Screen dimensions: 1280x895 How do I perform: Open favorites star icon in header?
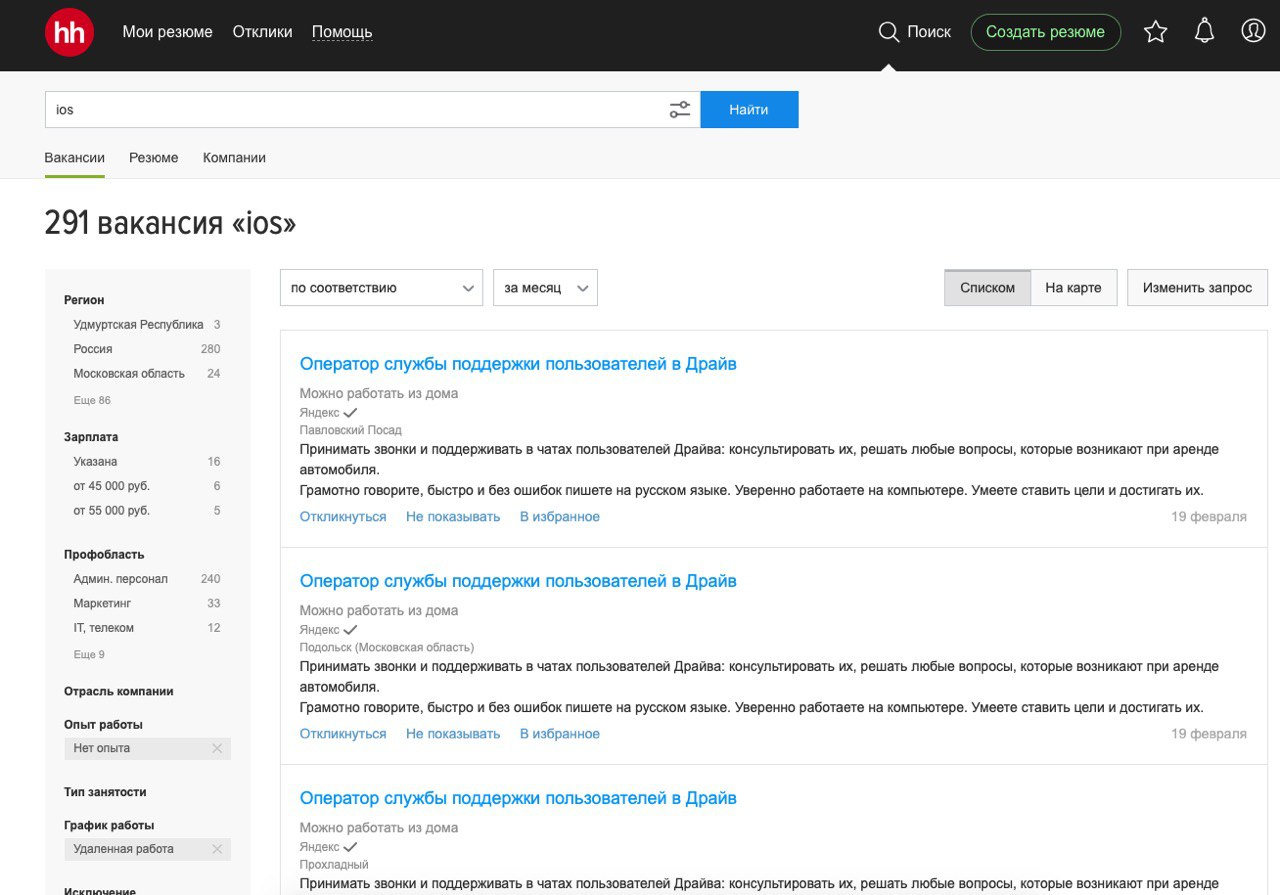coord(1155,32)
